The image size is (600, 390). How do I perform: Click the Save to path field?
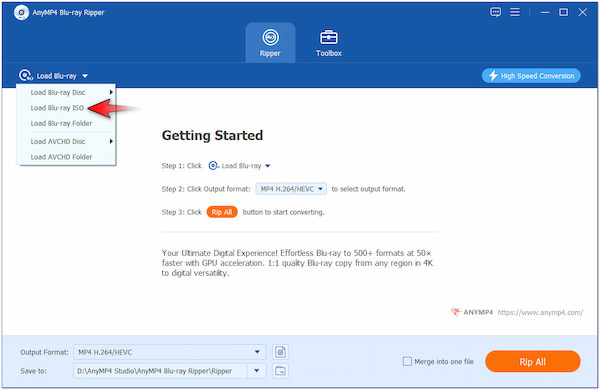[x=160, y=371]
